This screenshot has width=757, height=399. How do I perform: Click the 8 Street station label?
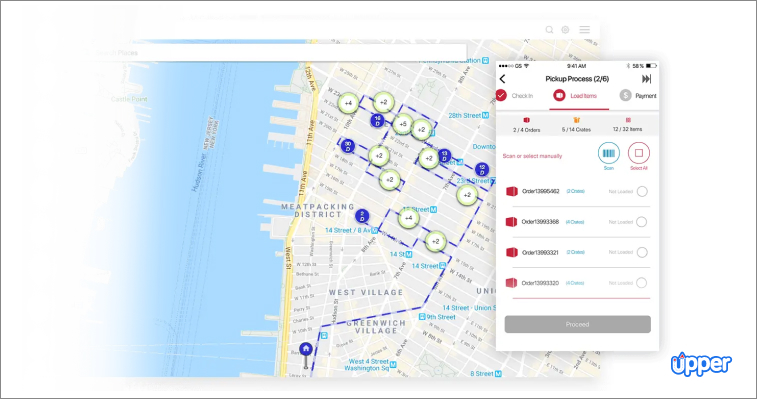pyautogui.click(x=486, y=373)
